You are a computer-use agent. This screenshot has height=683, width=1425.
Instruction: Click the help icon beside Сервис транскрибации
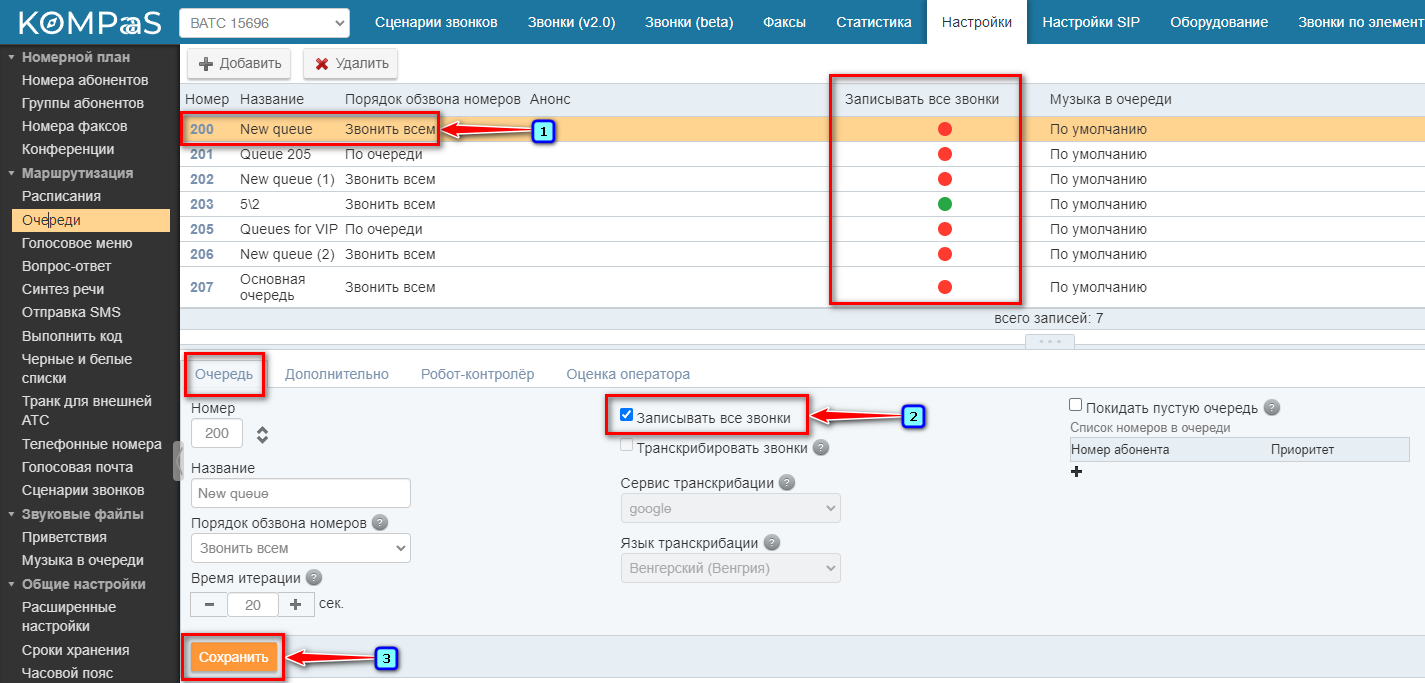[x=786, y=482]
